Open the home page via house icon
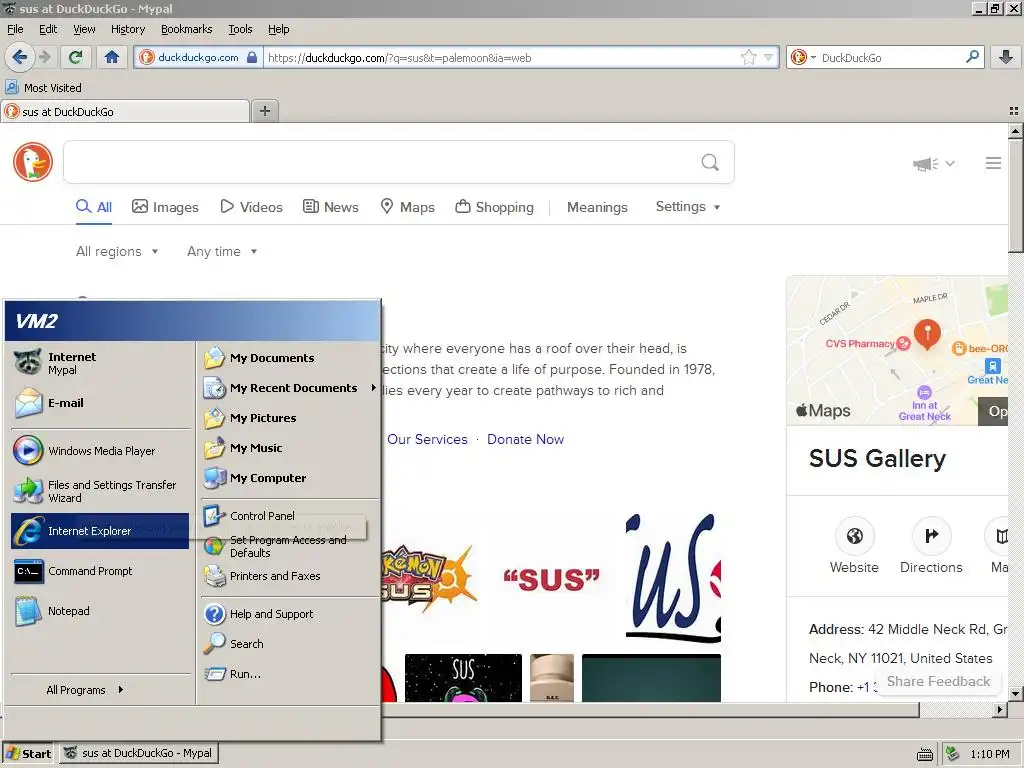Viewport: 1024px width, 768px height. pos(112,57)
